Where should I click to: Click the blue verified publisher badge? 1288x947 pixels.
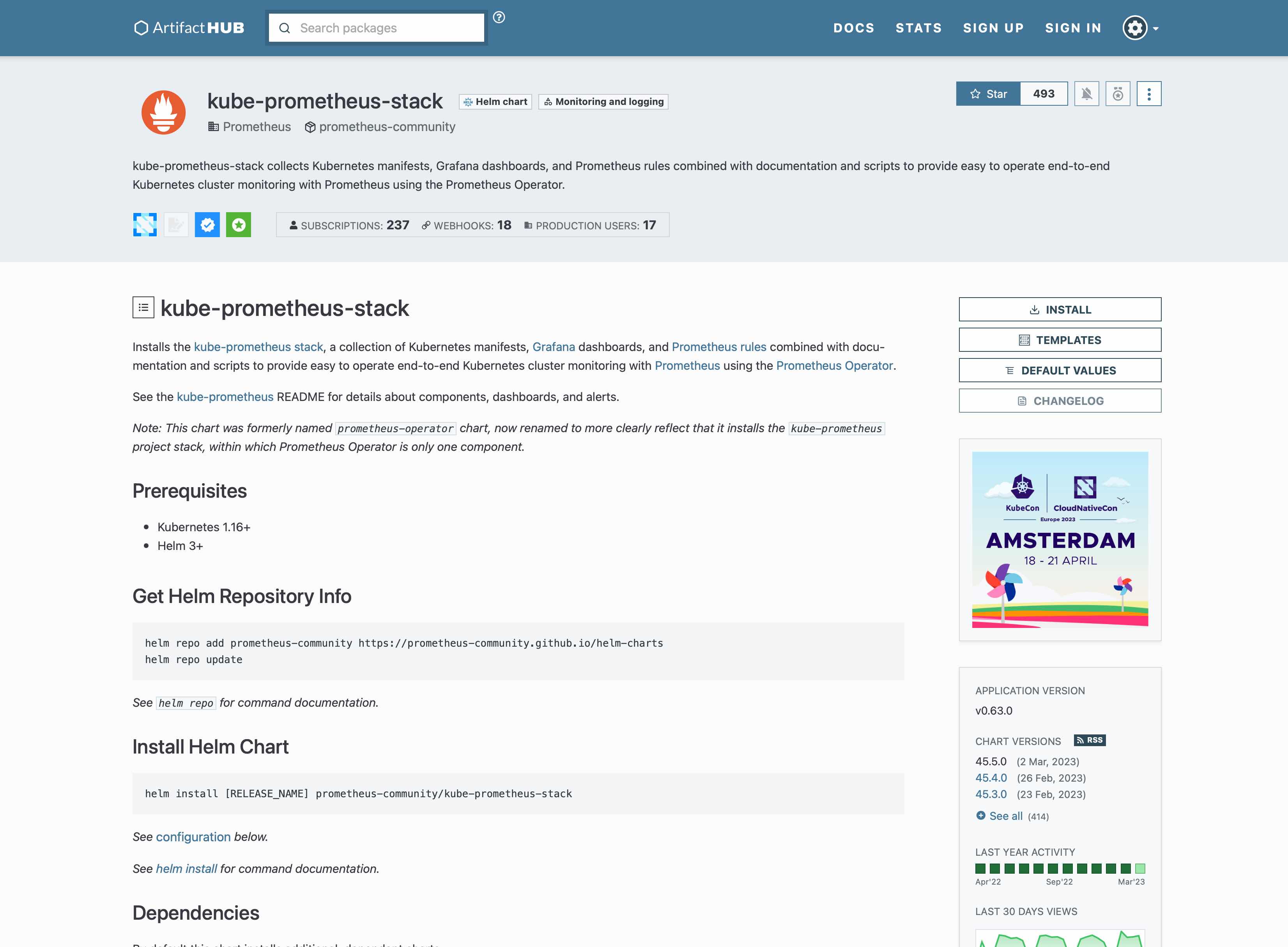point(207,225)
